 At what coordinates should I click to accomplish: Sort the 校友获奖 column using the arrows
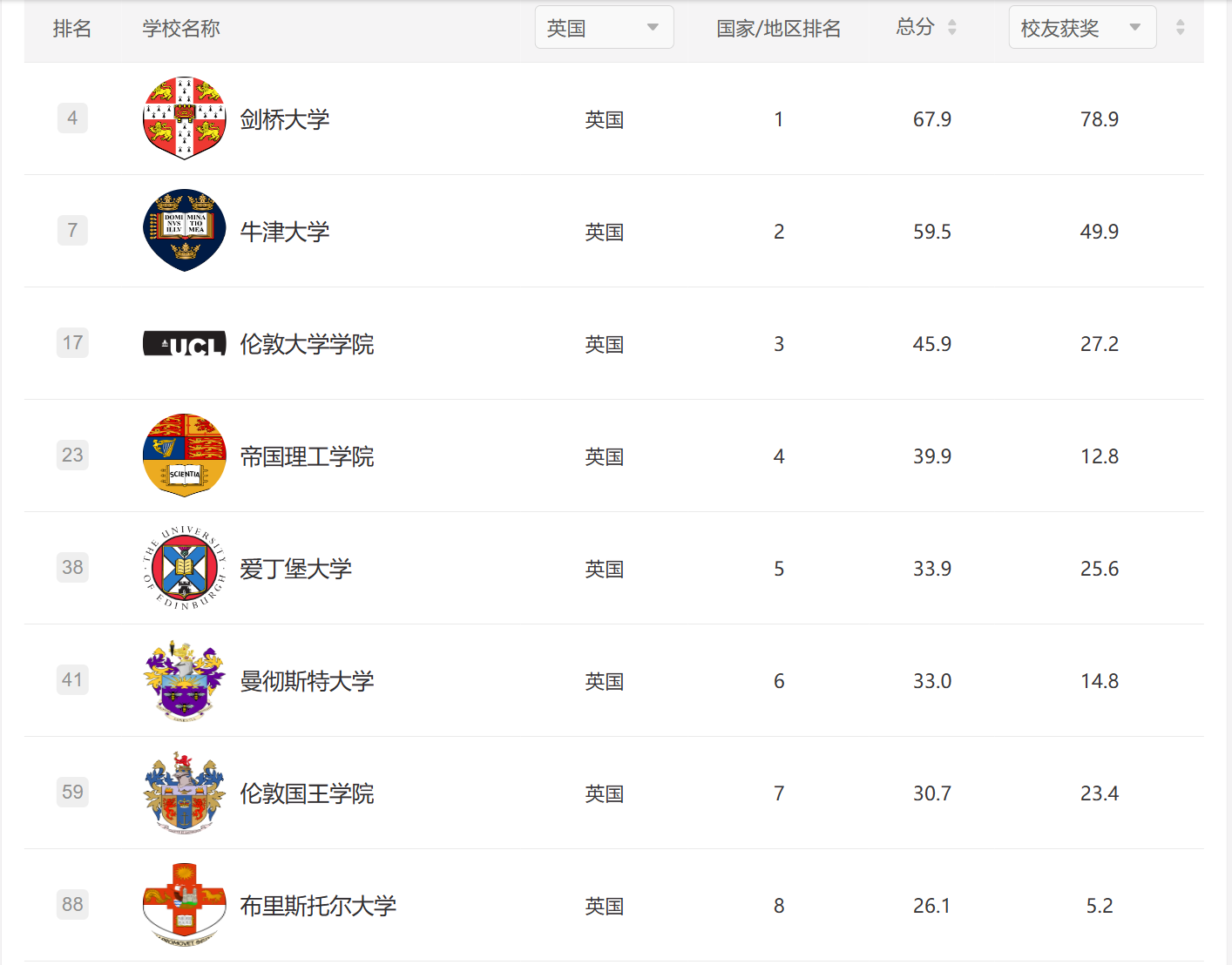coord(1180,28)
